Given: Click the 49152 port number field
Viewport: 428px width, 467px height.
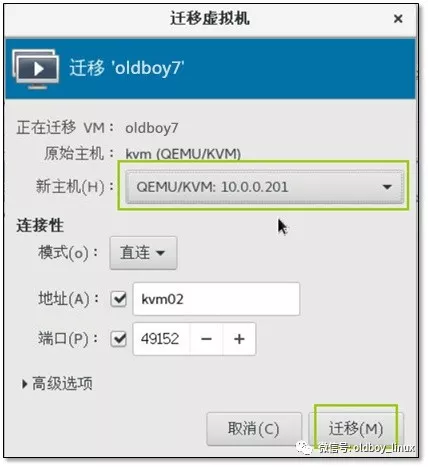Looking at the screenshot, I should [x=161, y=339].
